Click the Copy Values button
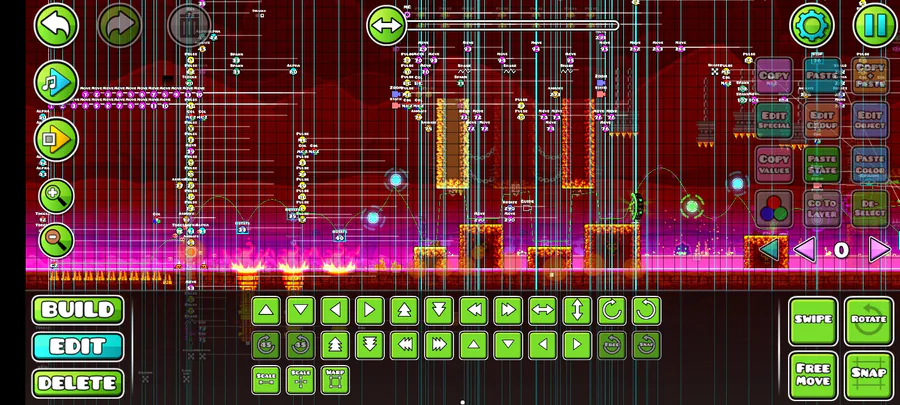 [774, 165]
